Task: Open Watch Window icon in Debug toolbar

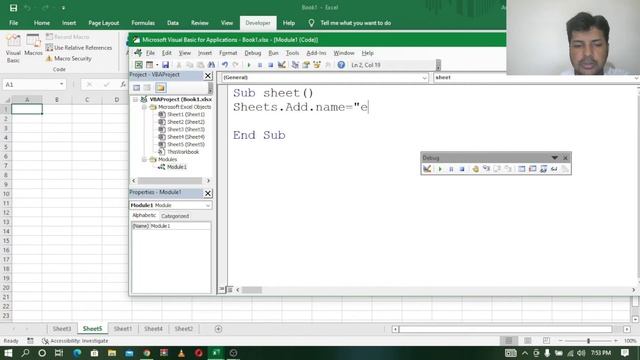Action: click(543, 169)
